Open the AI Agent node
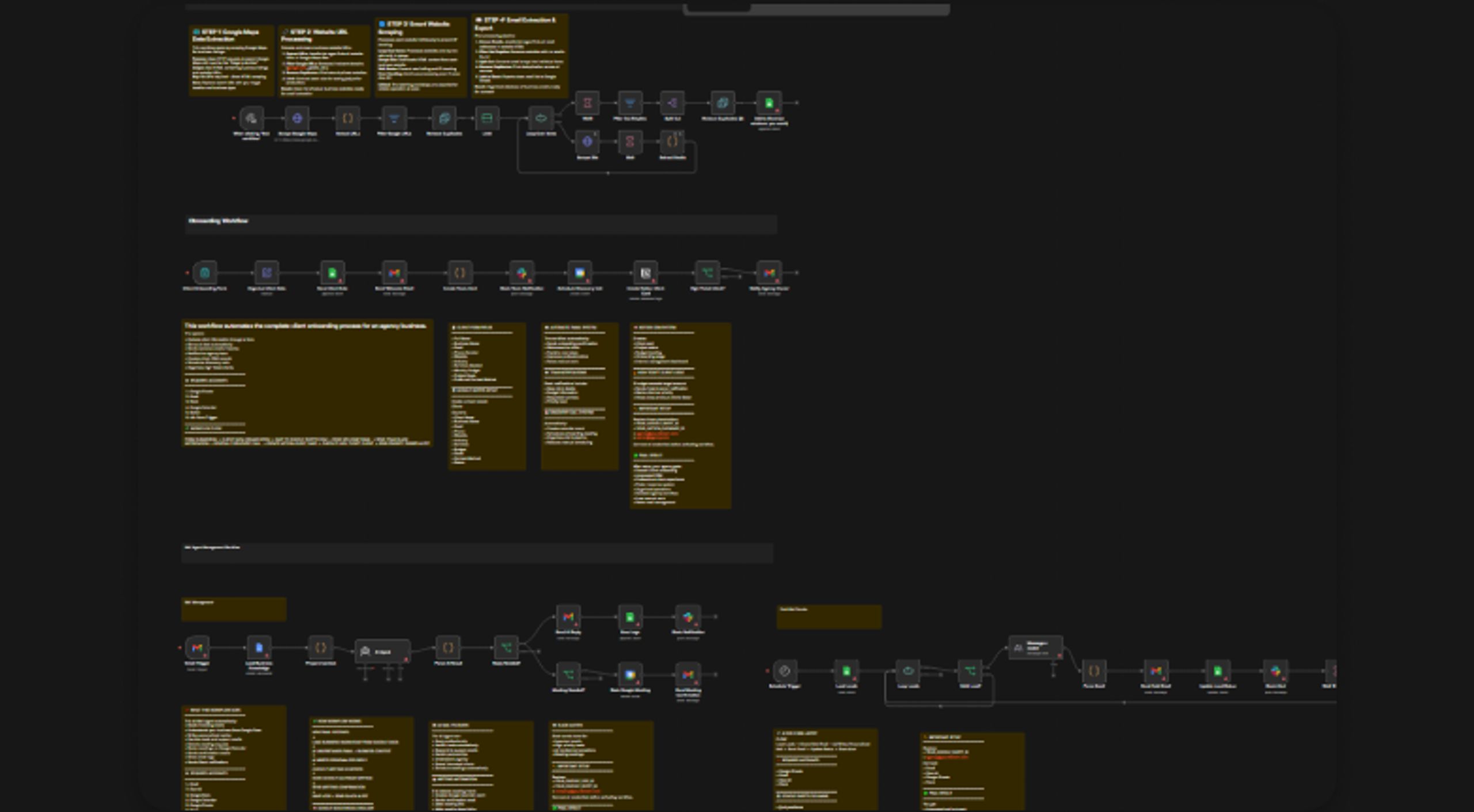Viewport: 1474px width, 812px height. [382, 651]
